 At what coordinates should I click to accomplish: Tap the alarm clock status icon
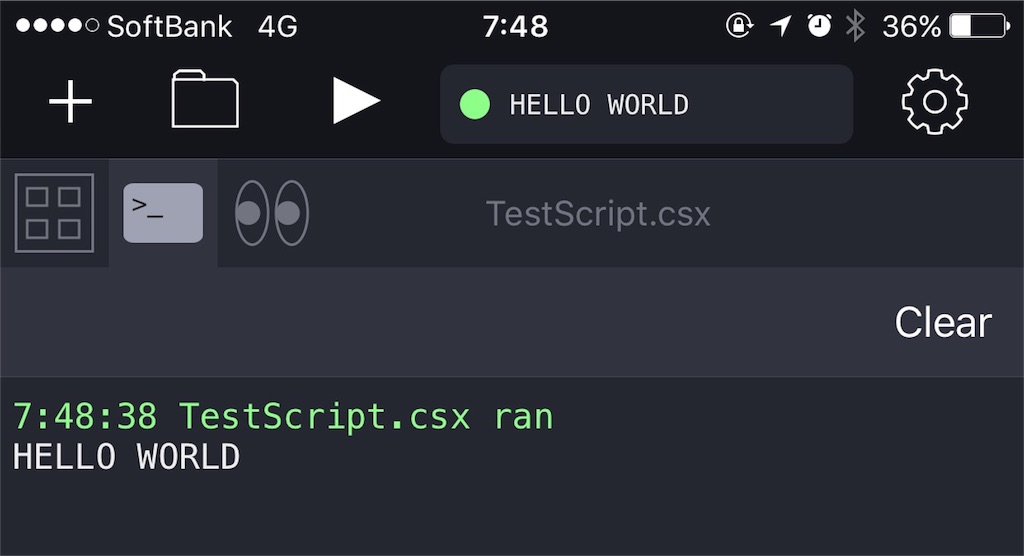[819, 26]
